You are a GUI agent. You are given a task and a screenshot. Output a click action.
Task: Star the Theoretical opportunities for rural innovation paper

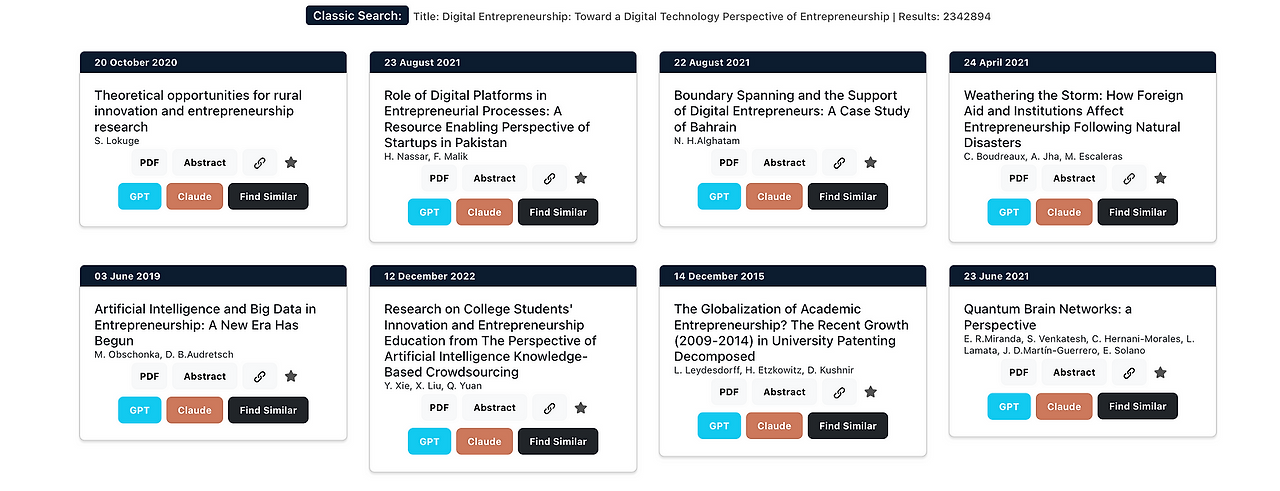291,163
